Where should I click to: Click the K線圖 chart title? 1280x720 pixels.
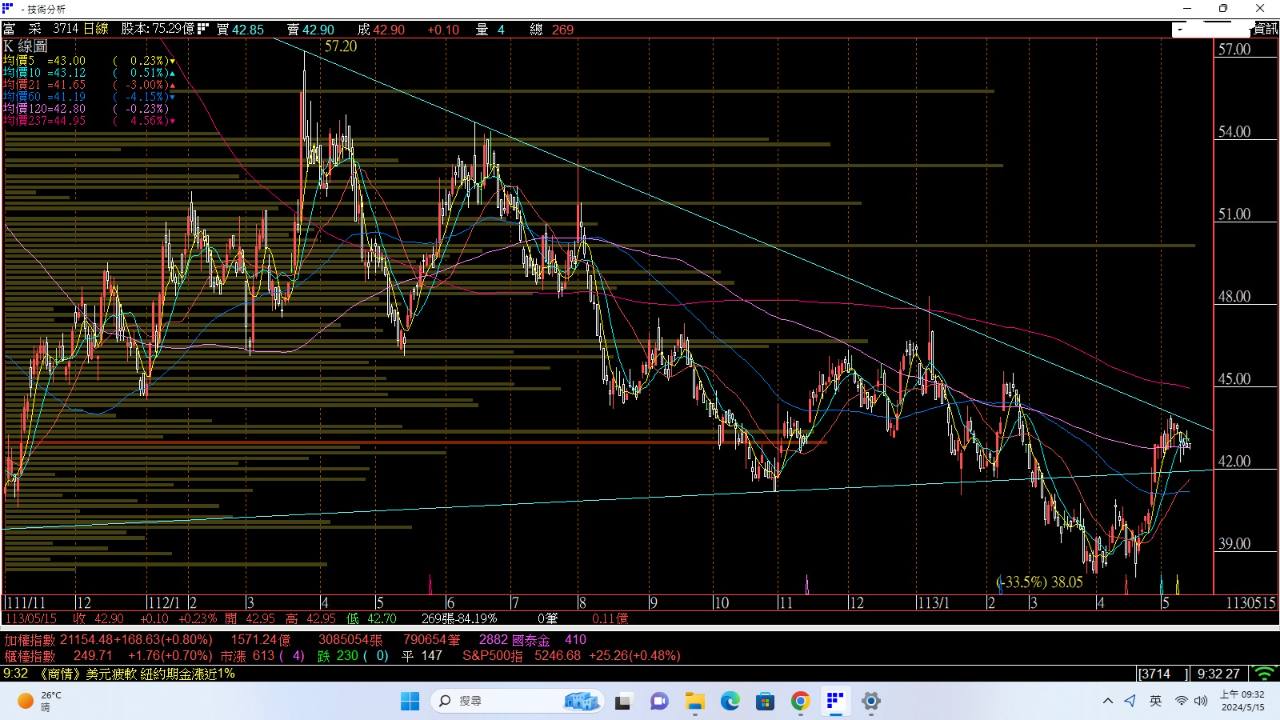pyautogui.click(x=26, y=46)
